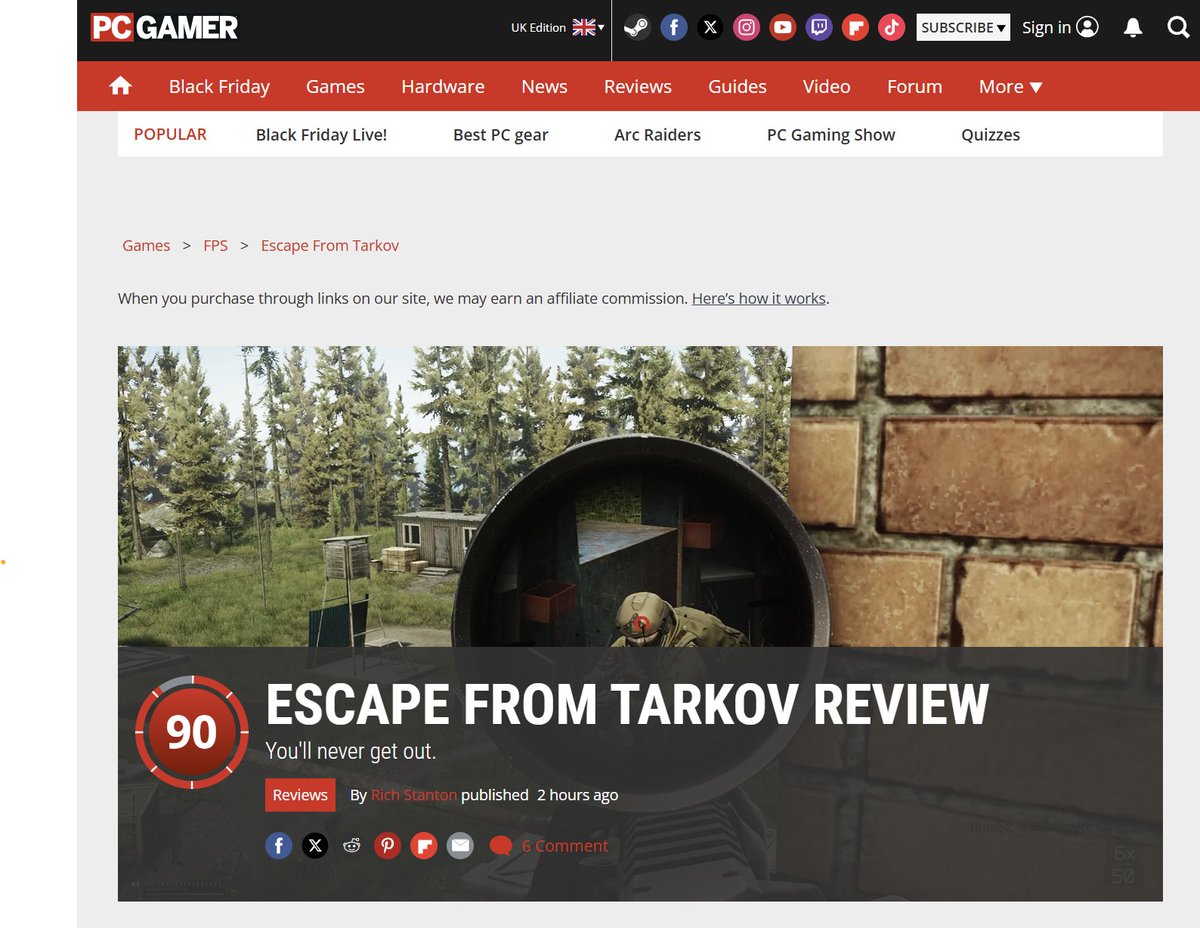Screen dimensions: 1200x928
Task: Share article on X icon below byline
Action: [315, 846]
